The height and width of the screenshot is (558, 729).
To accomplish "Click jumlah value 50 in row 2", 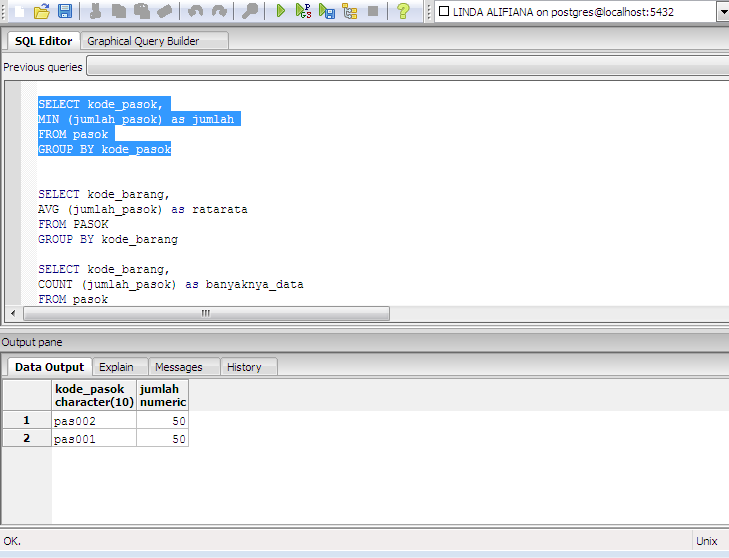I will pyautogui.click(x=163, y=438).
